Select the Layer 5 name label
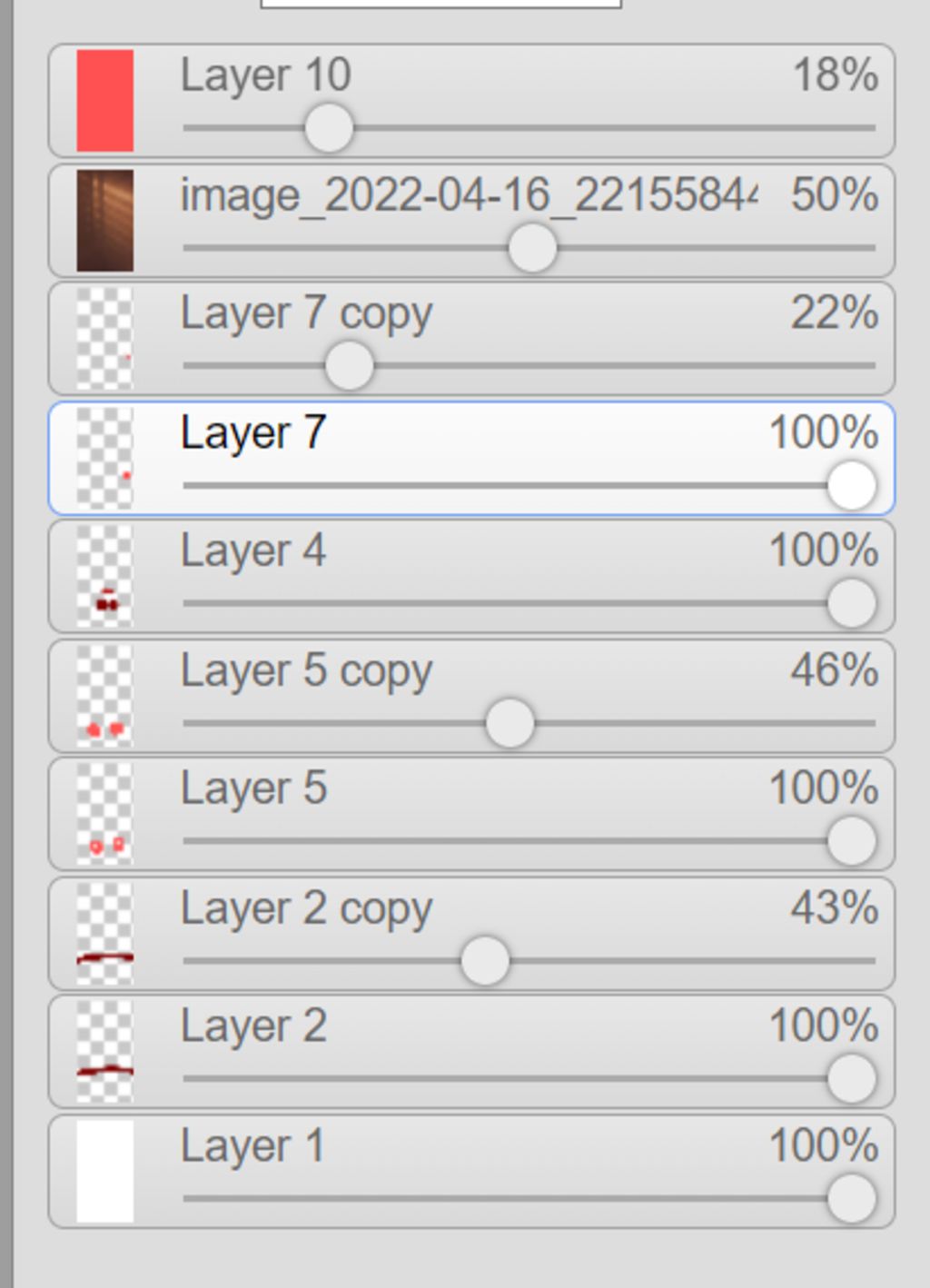The image size is (930, 1288). pos(253,788)
